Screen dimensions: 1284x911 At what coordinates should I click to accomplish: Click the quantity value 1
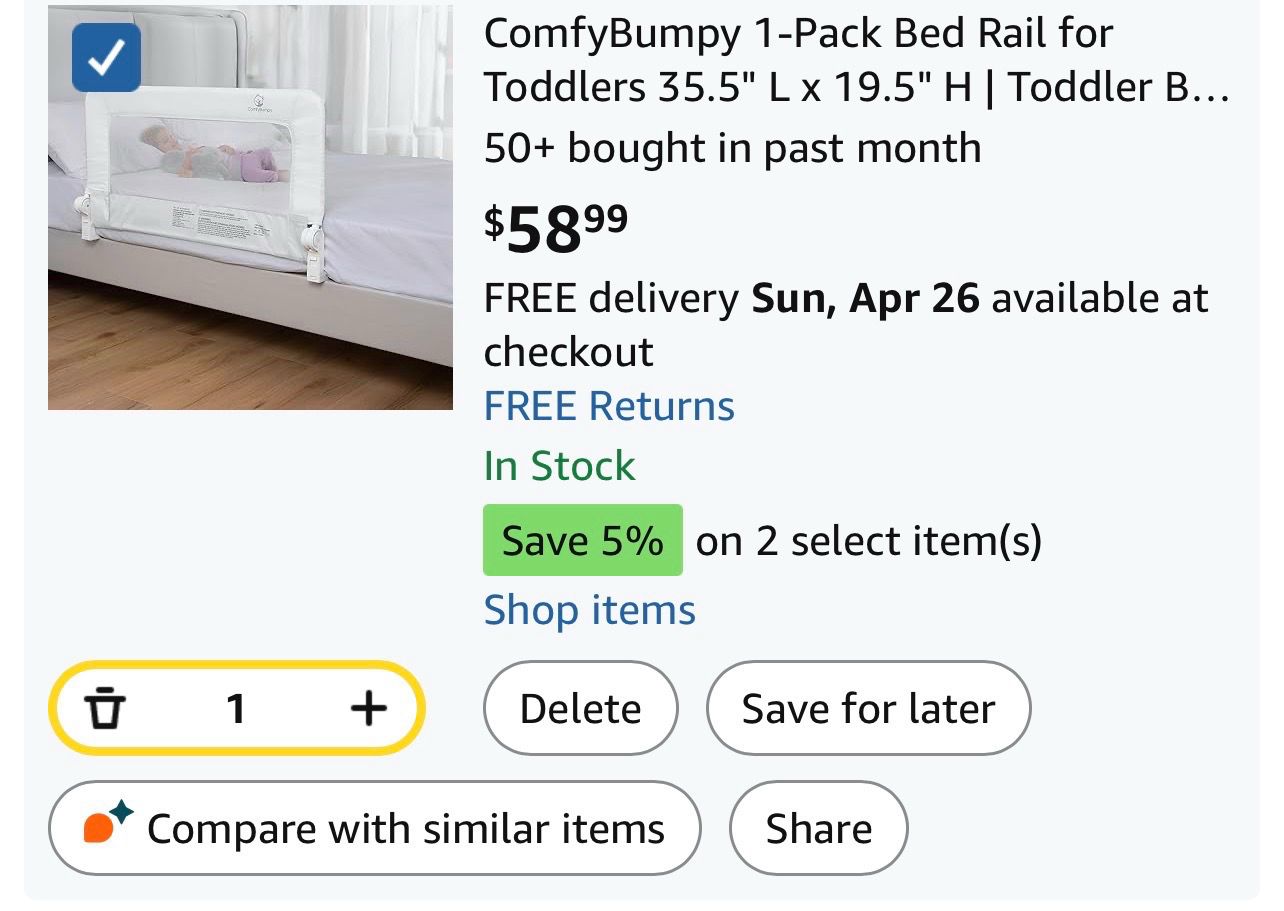(236, 709)
